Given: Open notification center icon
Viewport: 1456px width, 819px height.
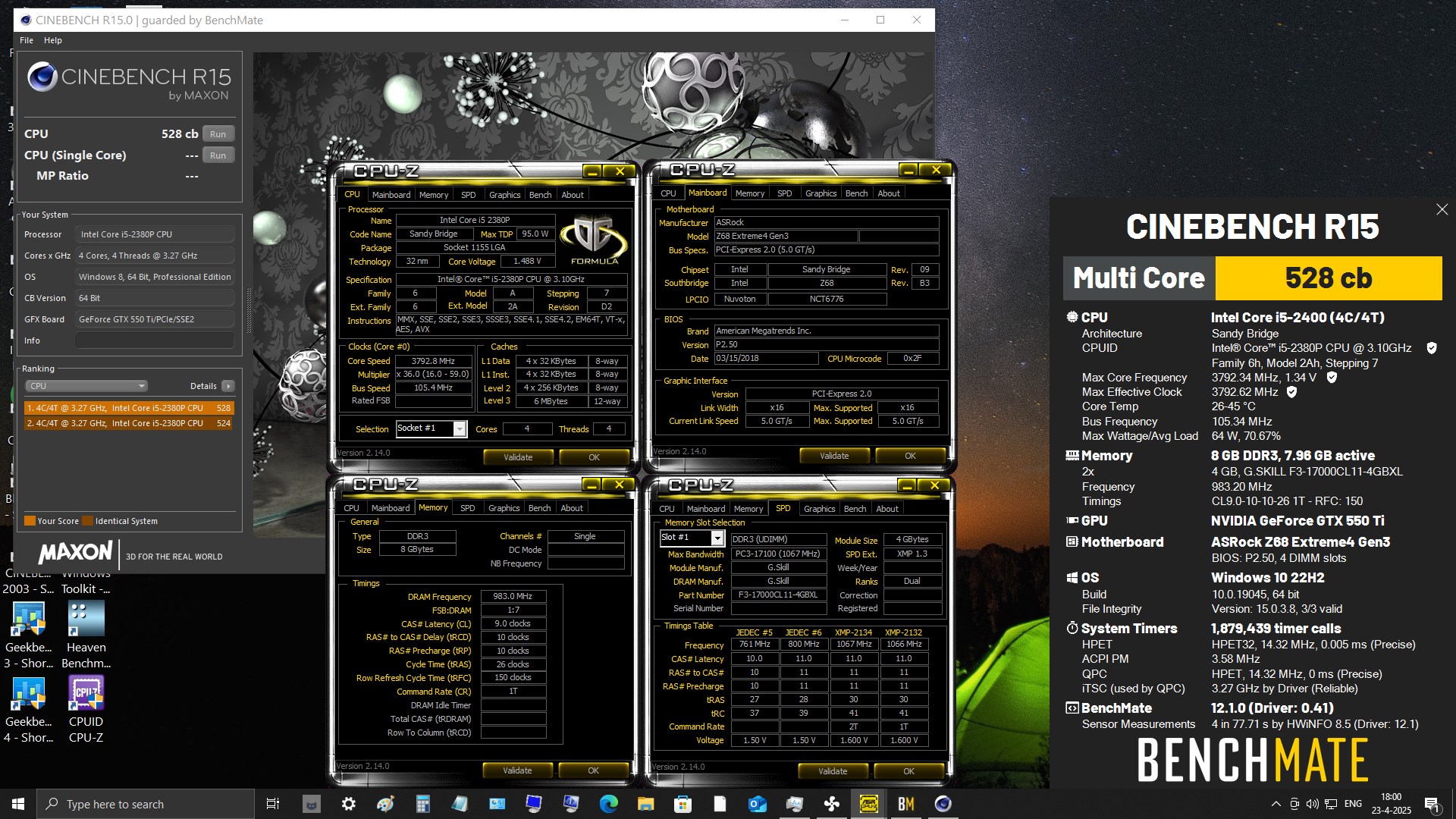Looking at the screenshot, I should point(1432,804).
